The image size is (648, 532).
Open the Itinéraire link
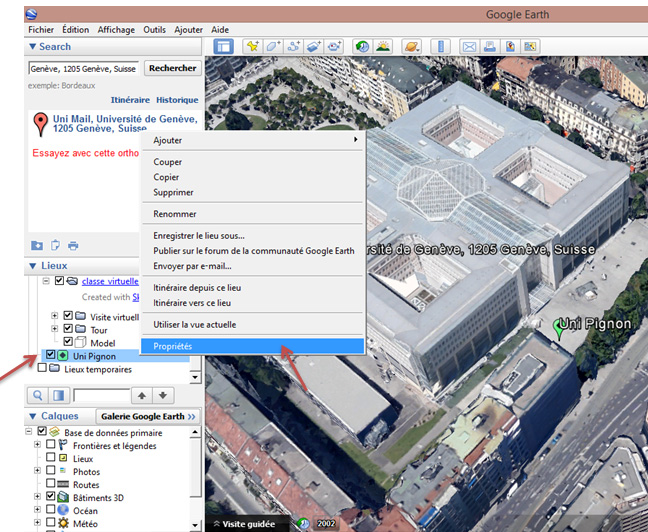(130, 100)
